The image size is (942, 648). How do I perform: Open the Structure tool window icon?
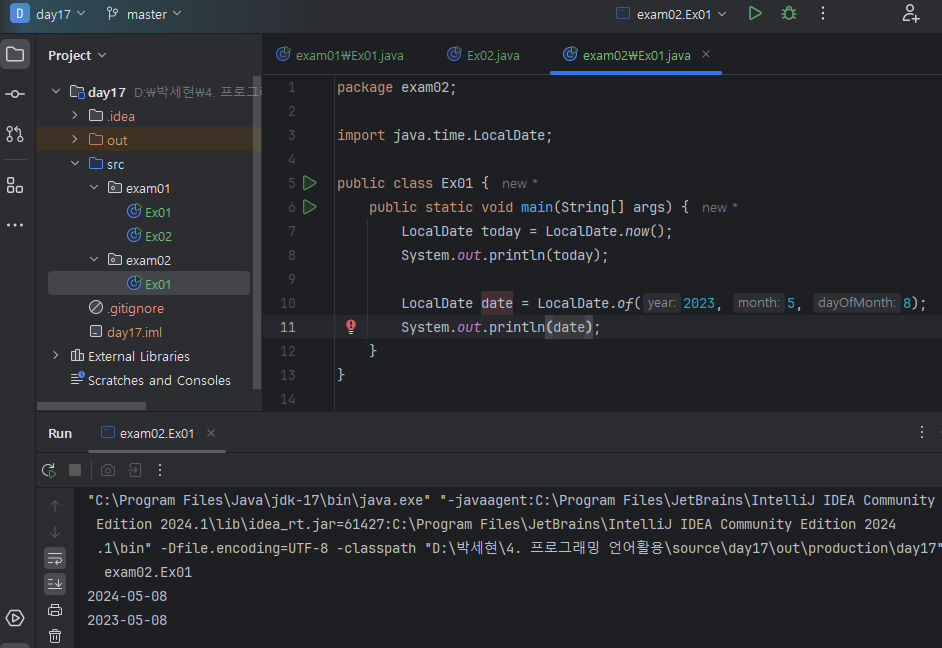[15, 185]
